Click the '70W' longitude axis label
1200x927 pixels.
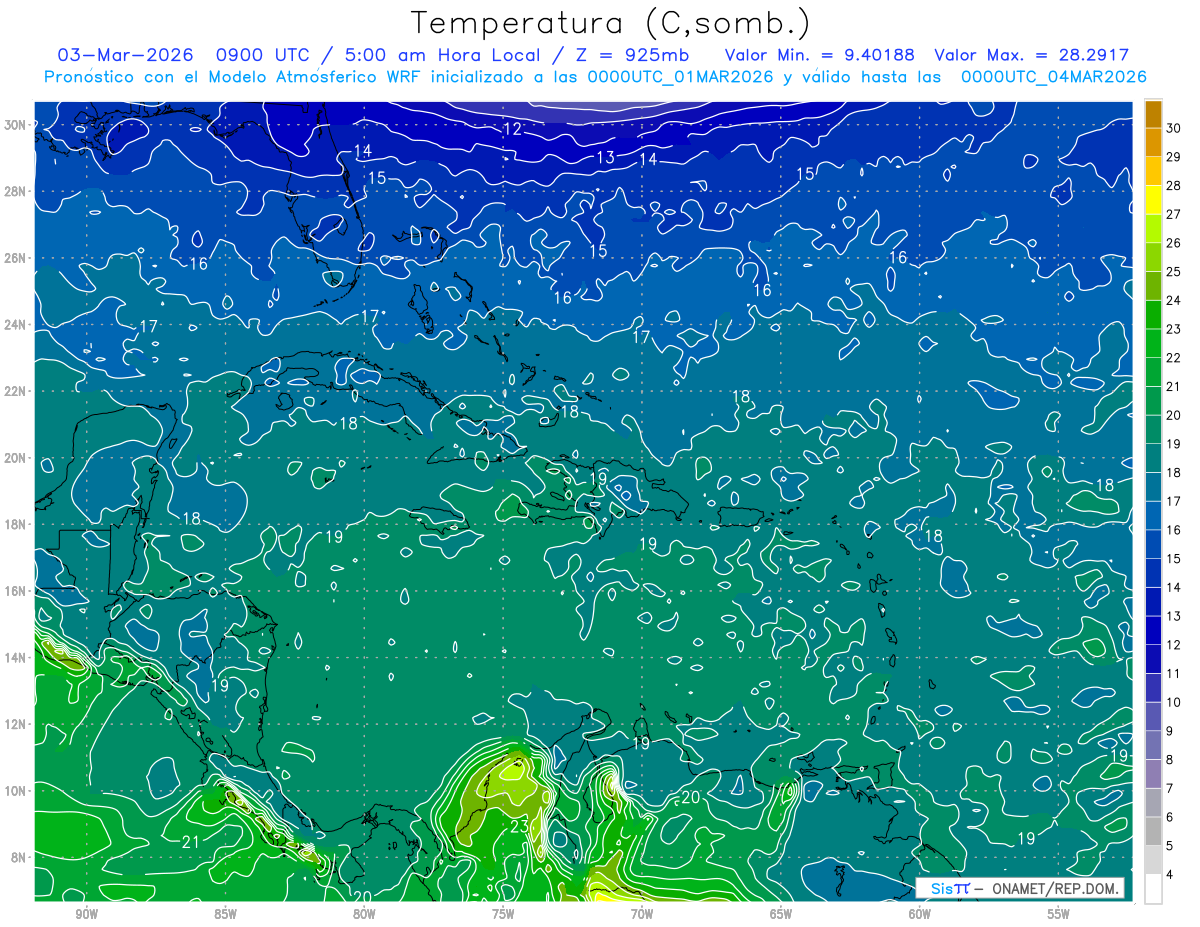point(642,914)
